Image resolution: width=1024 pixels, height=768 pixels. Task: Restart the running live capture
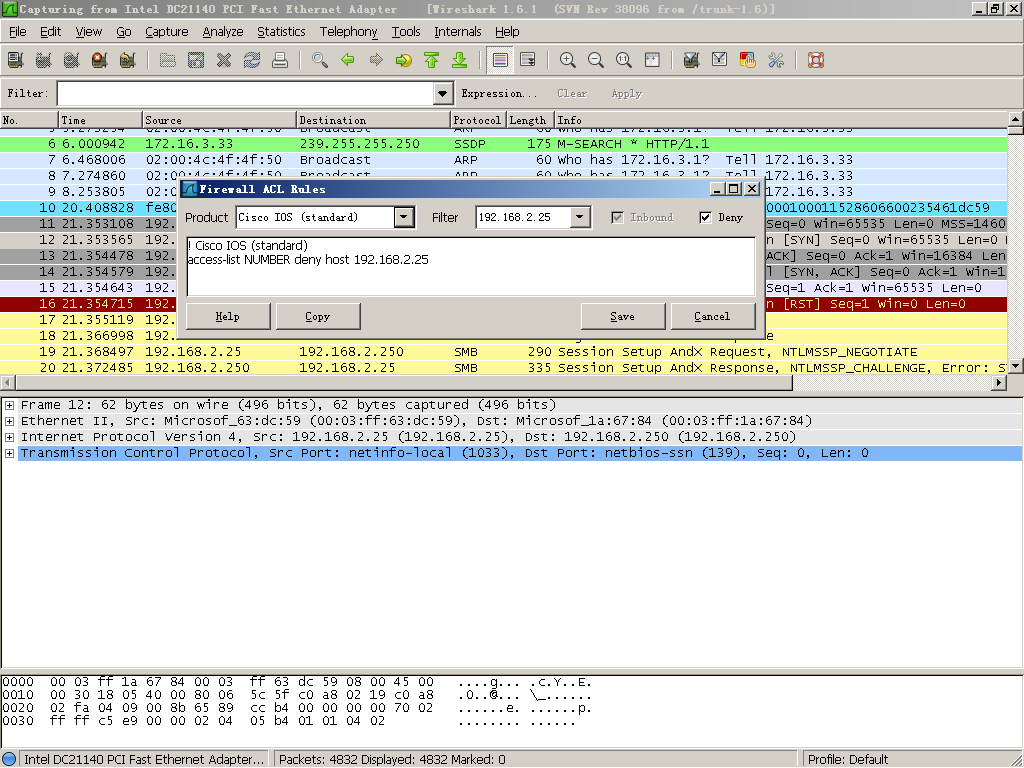coord(127,60)
